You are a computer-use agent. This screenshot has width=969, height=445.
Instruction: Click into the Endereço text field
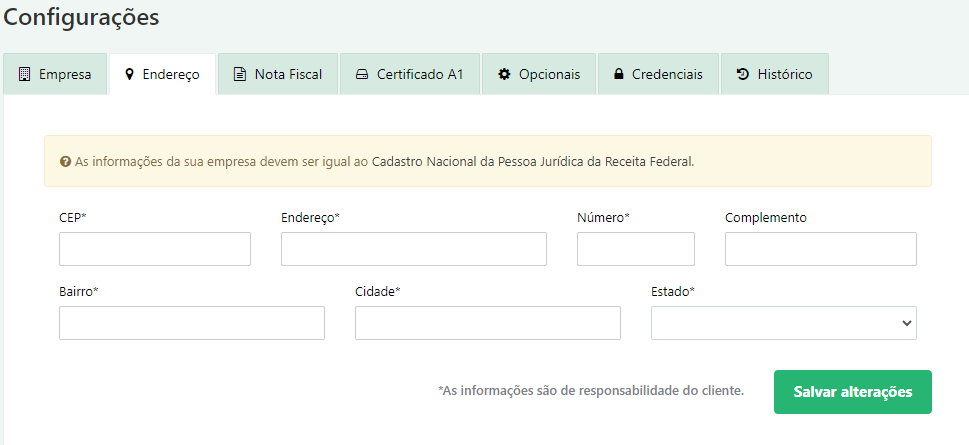(x=414, y=249)
